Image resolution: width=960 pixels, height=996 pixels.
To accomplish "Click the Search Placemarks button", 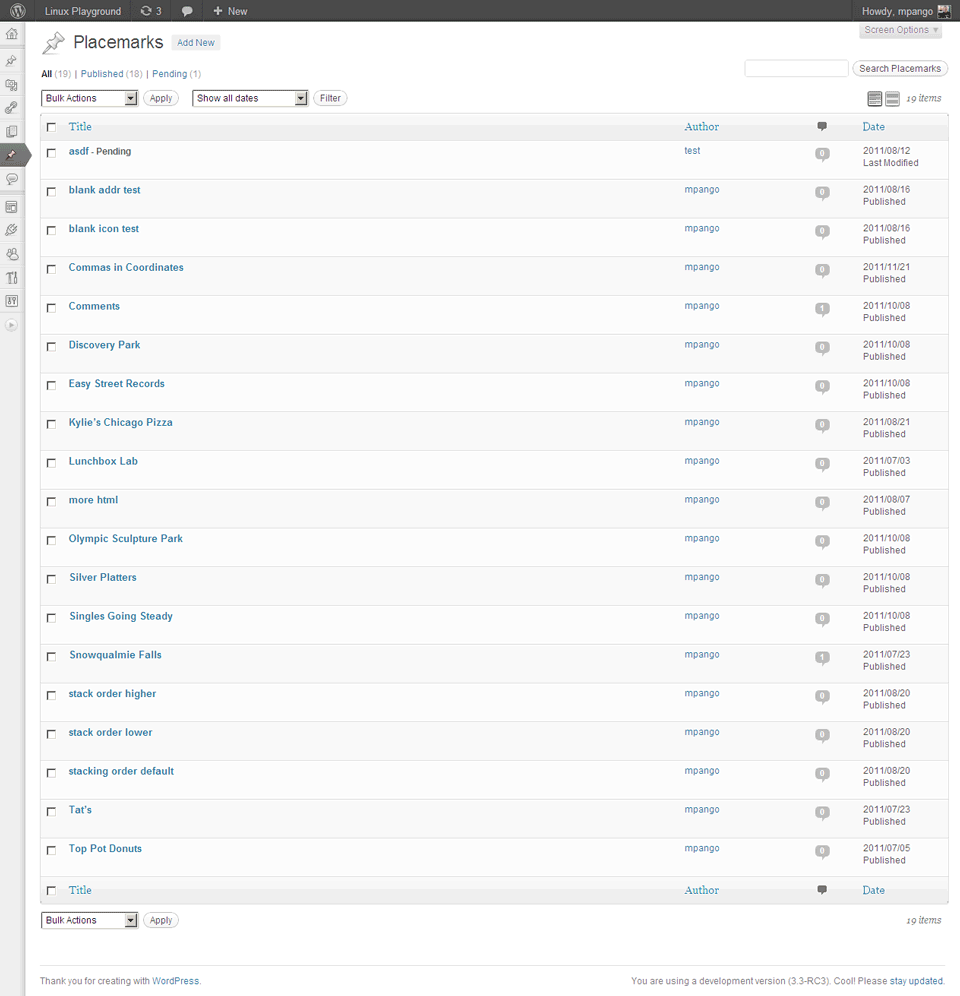I will tap(900, 69).
